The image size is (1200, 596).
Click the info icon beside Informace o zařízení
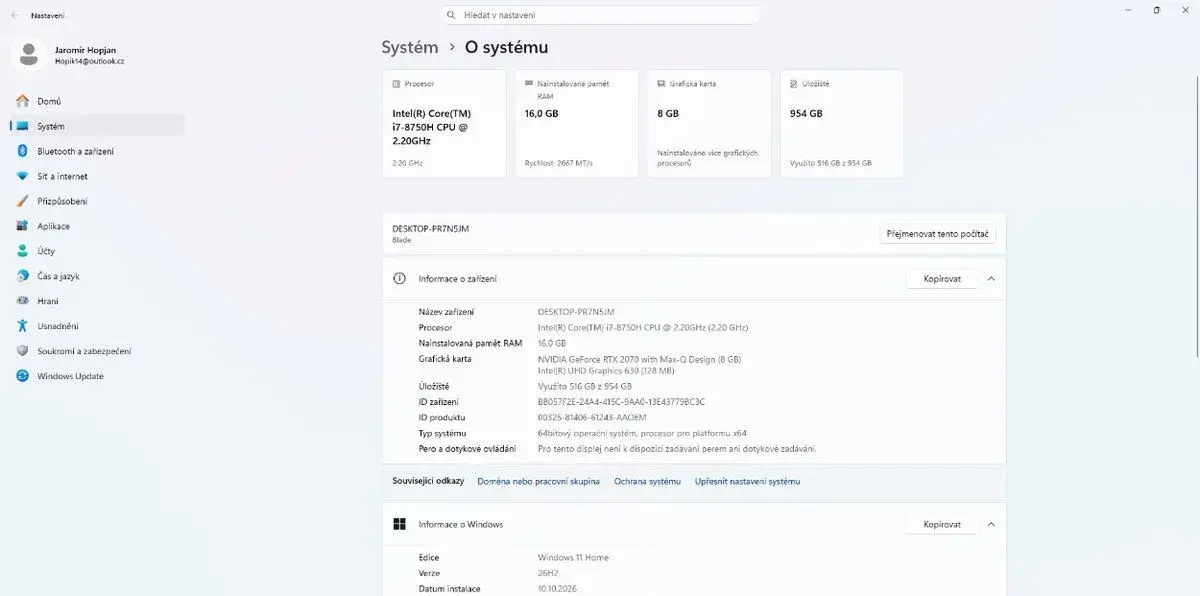[399, 279]
